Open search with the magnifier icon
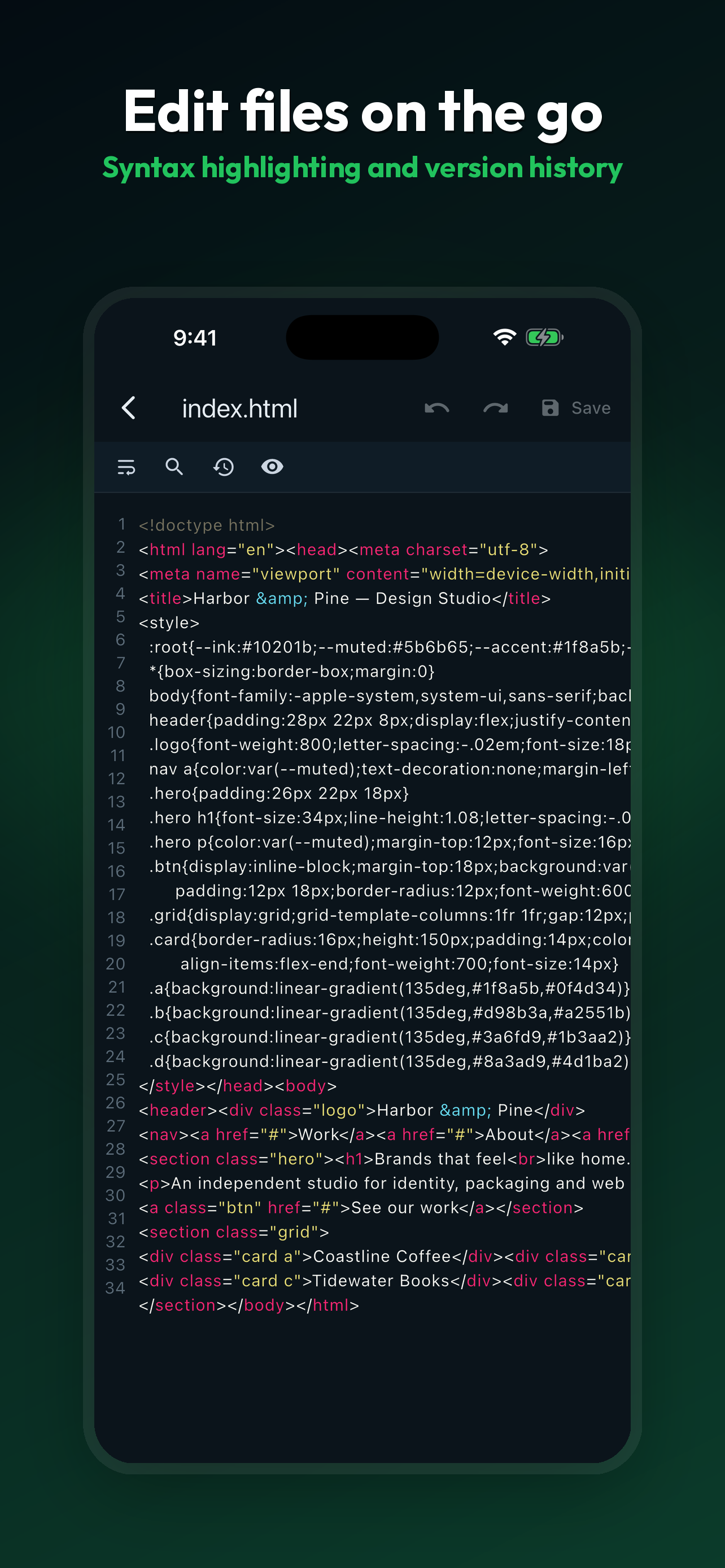 [174, 467]
